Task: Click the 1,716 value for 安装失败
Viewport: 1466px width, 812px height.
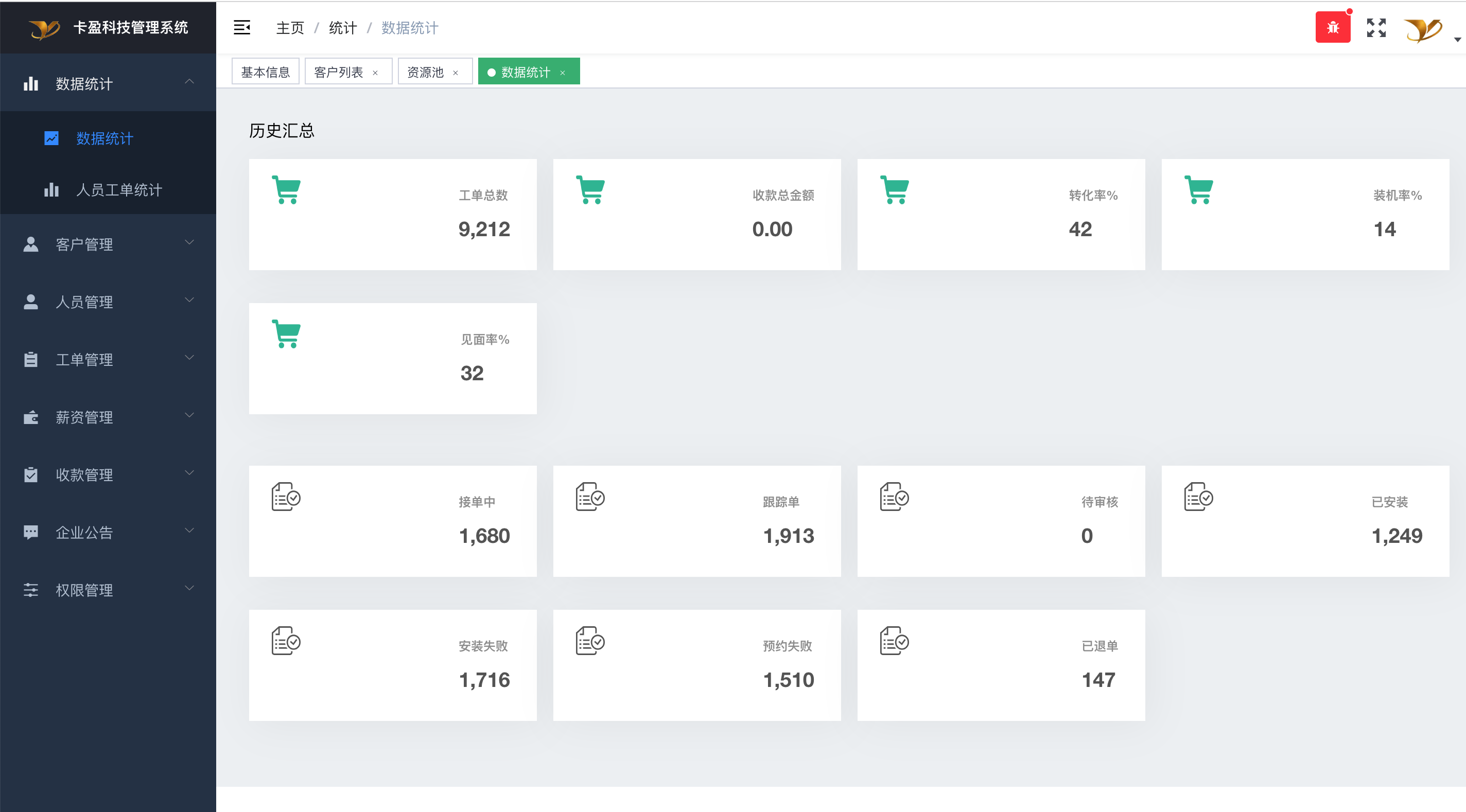Action: (x=484, y=679)
